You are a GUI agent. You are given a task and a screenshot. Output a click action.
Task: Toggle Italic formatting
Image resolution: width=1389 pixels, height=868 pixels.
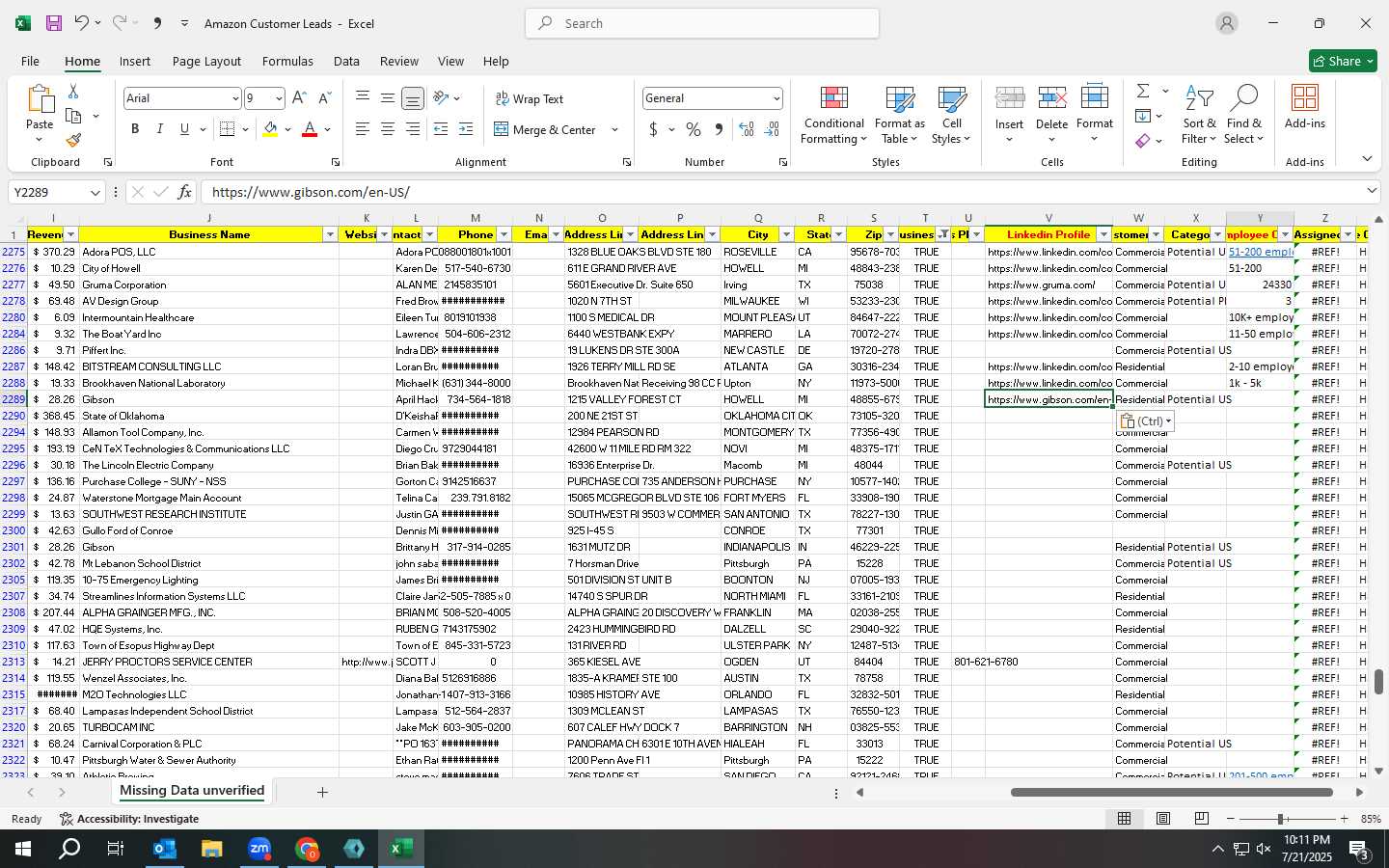[160, 129]
